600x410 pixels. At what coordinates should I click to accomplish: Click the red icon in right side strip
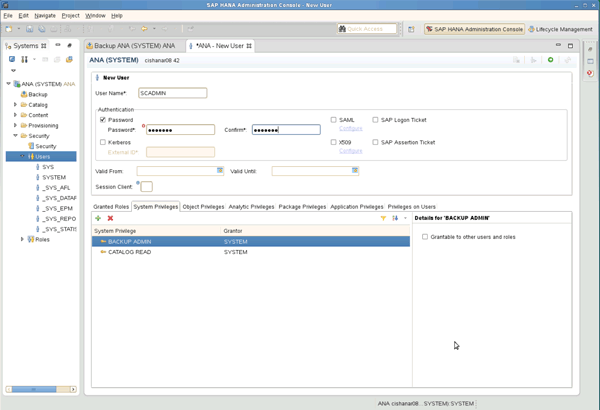[x=590, y=73]
